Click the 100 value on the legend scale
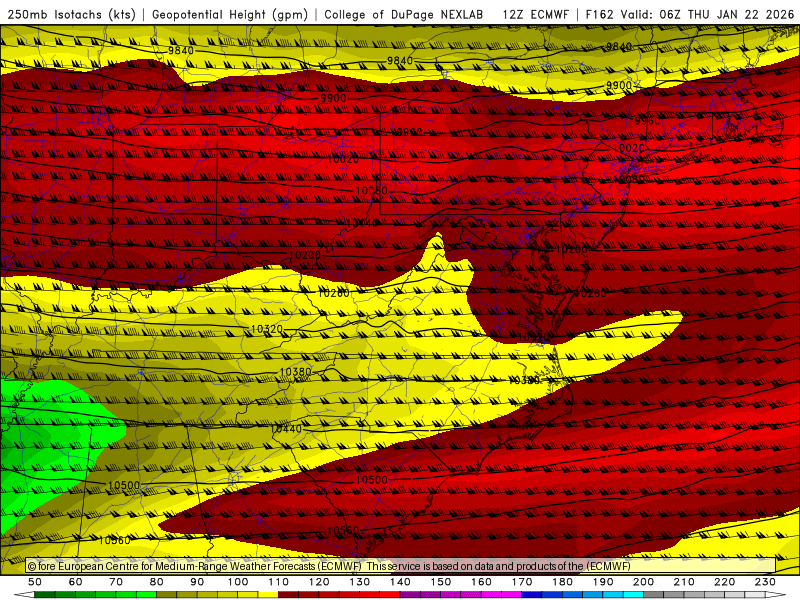The image size is (800, 600). [238, 582]
